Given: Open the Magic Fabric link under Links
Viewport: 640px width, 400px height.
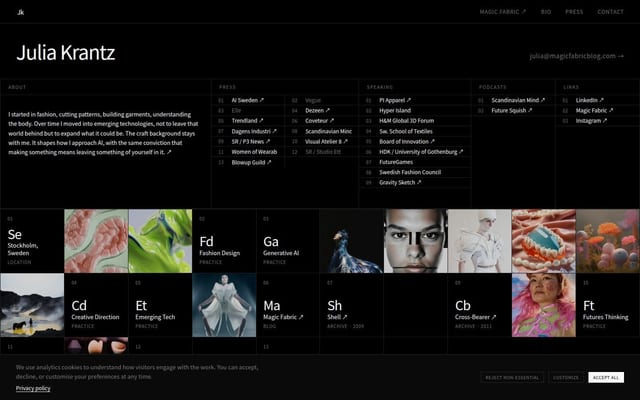Looking at the screenshot, I should [594, 110].
